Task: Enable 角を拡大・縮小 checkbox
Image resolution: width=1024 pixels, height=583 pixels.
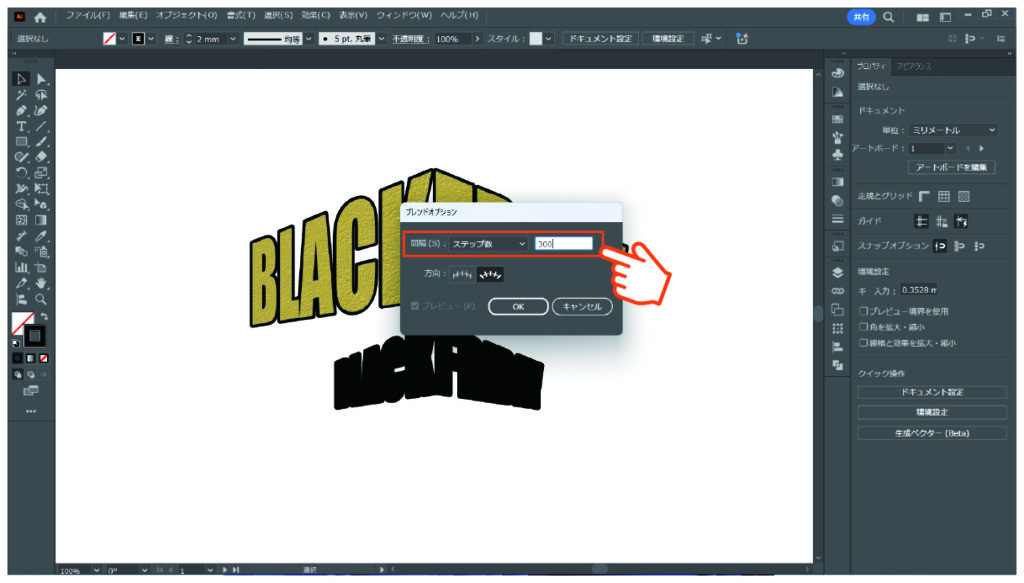Action: pyautogui.click(x=863, y=327)
